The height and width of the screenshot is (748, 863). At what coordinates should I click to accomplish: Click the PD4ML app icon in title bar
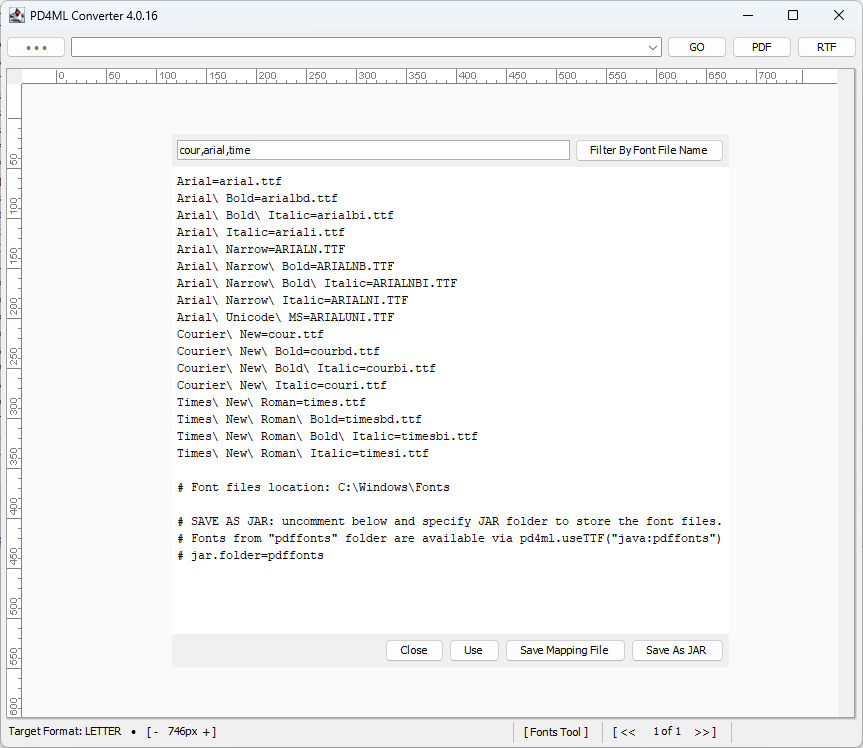tap(17, 15)
